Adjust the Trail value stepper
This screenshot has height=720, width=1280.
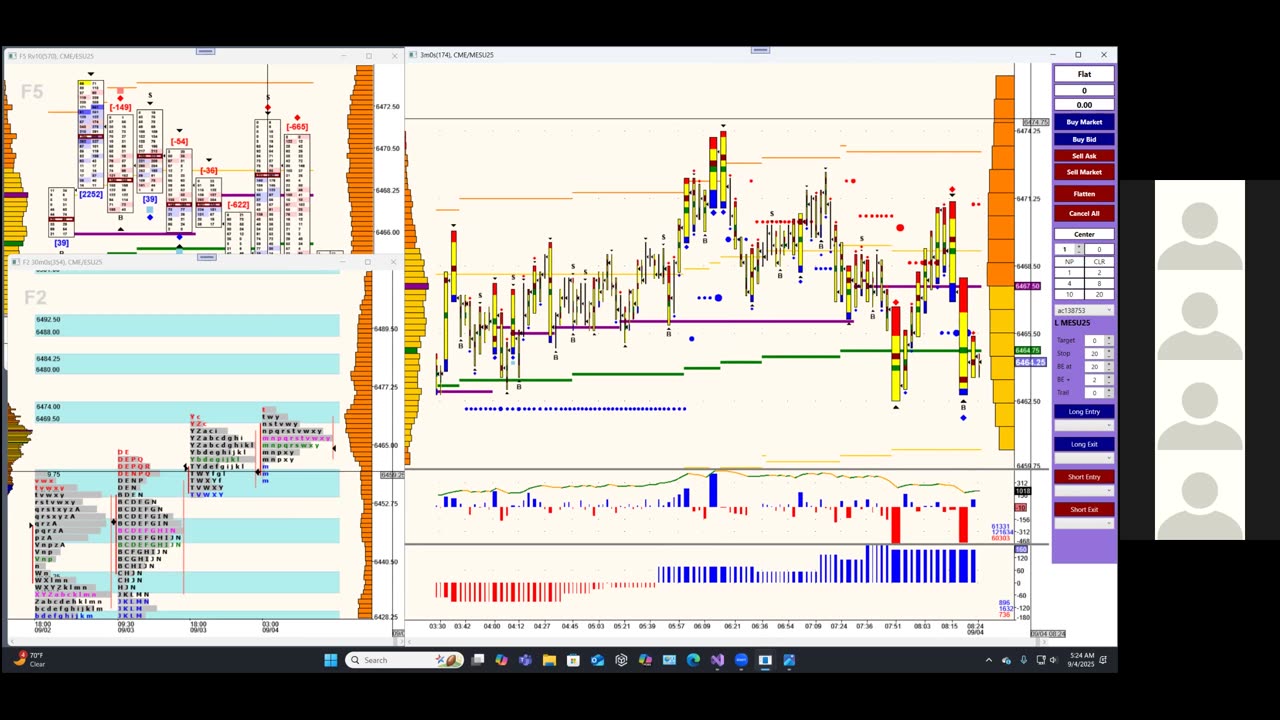[x=1108, y=393]
